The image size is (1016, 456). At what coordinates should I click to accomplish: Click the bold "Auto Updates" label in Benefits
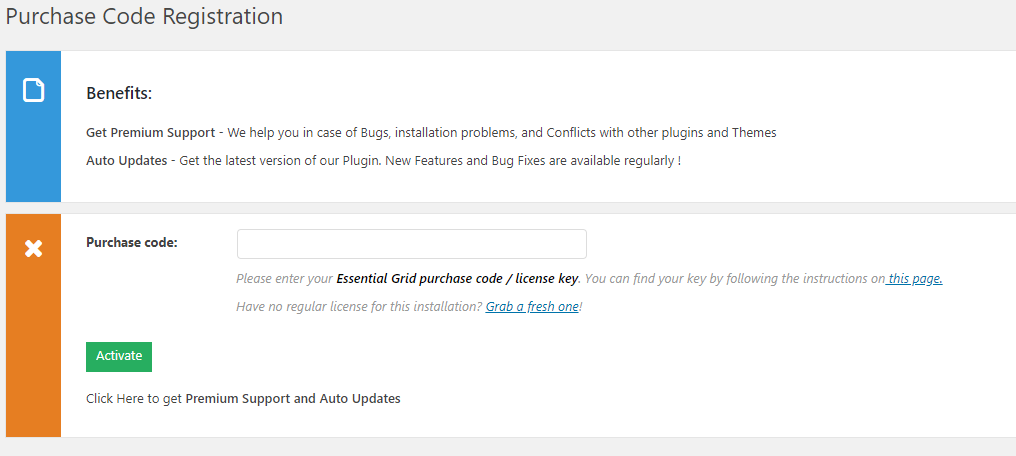(x=126, y=161)
